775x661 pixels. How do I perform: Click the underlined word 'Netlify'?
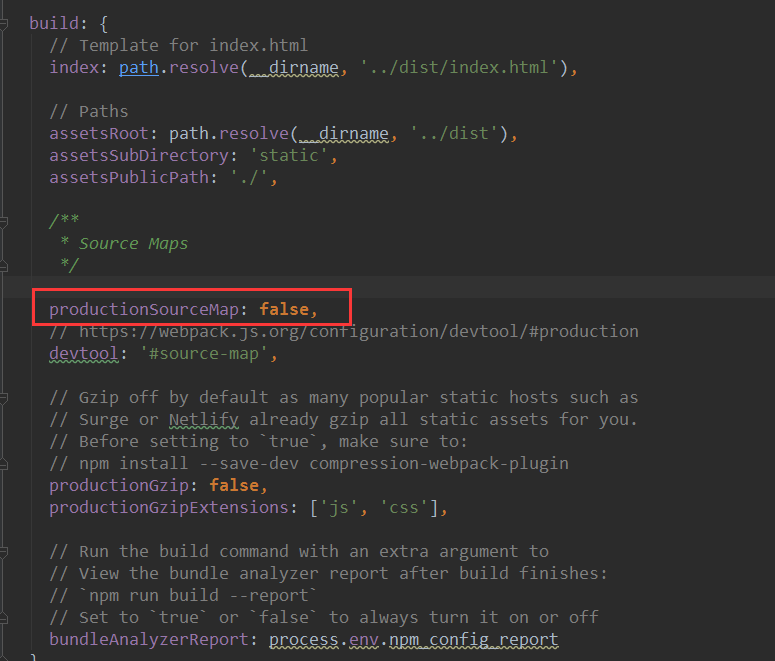click(x=204, y=420)
